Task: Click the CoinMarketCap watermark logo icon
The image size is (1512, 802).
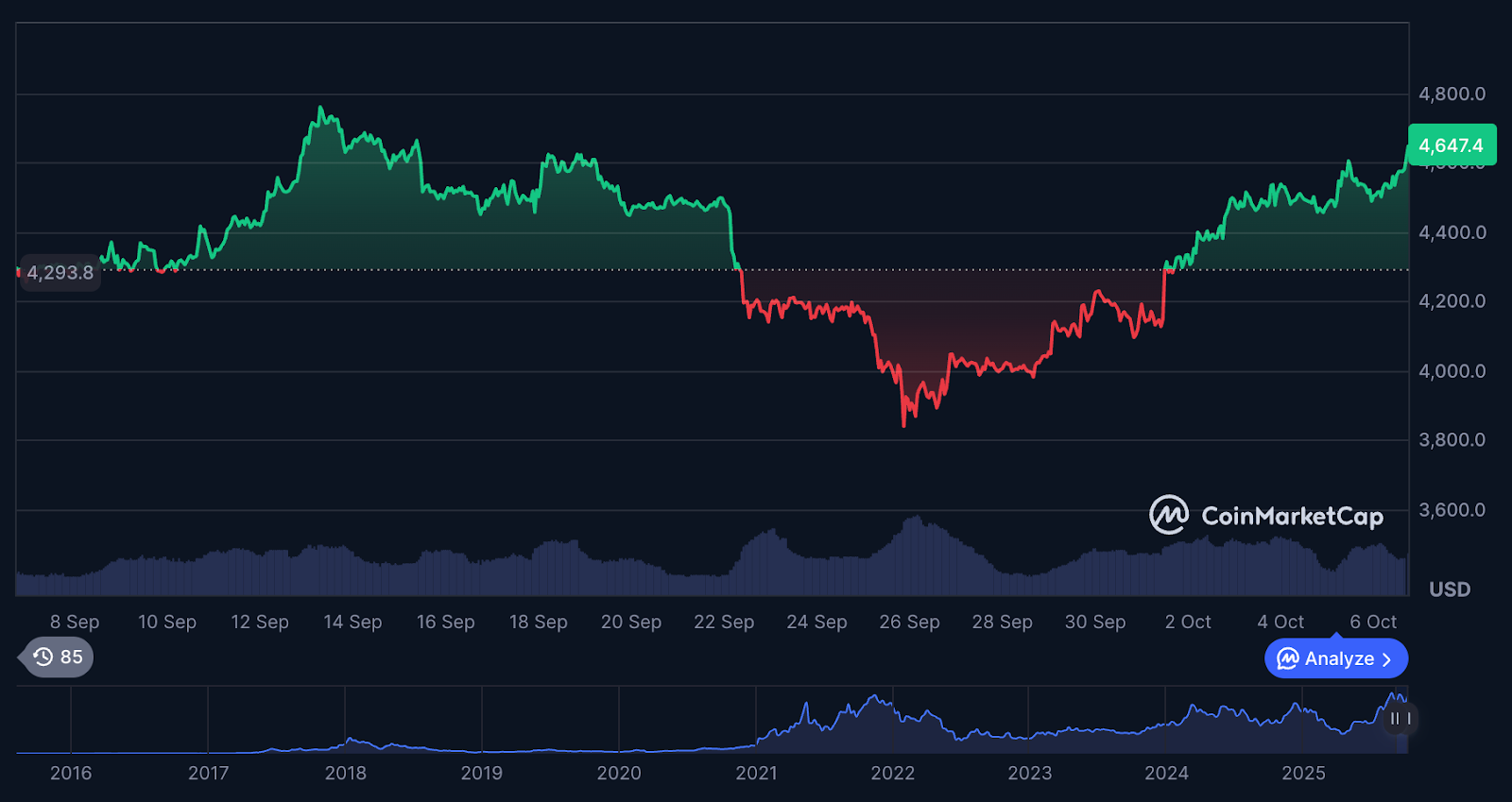Action: 1169,515
